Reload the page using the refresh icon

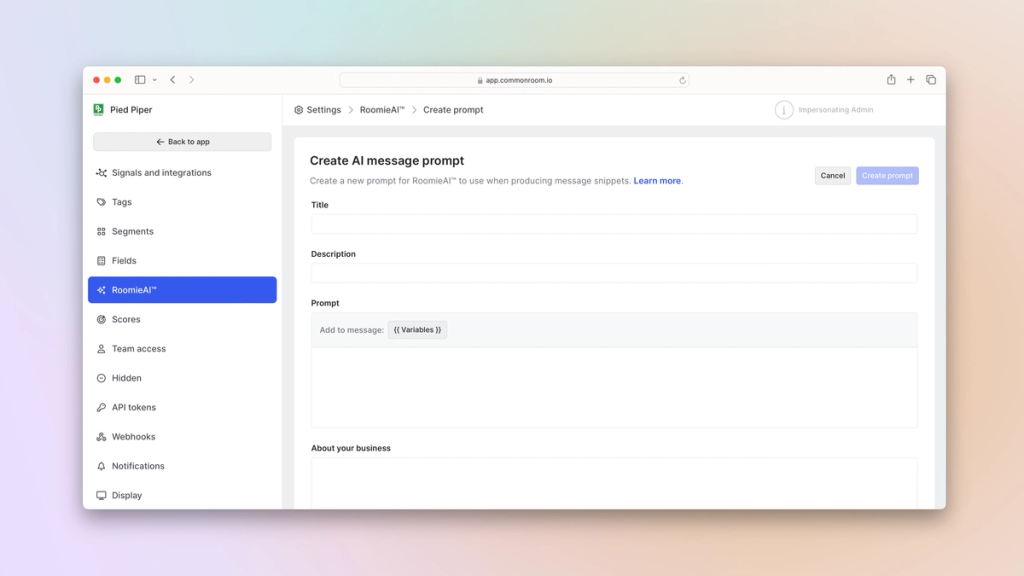point(682,80)
